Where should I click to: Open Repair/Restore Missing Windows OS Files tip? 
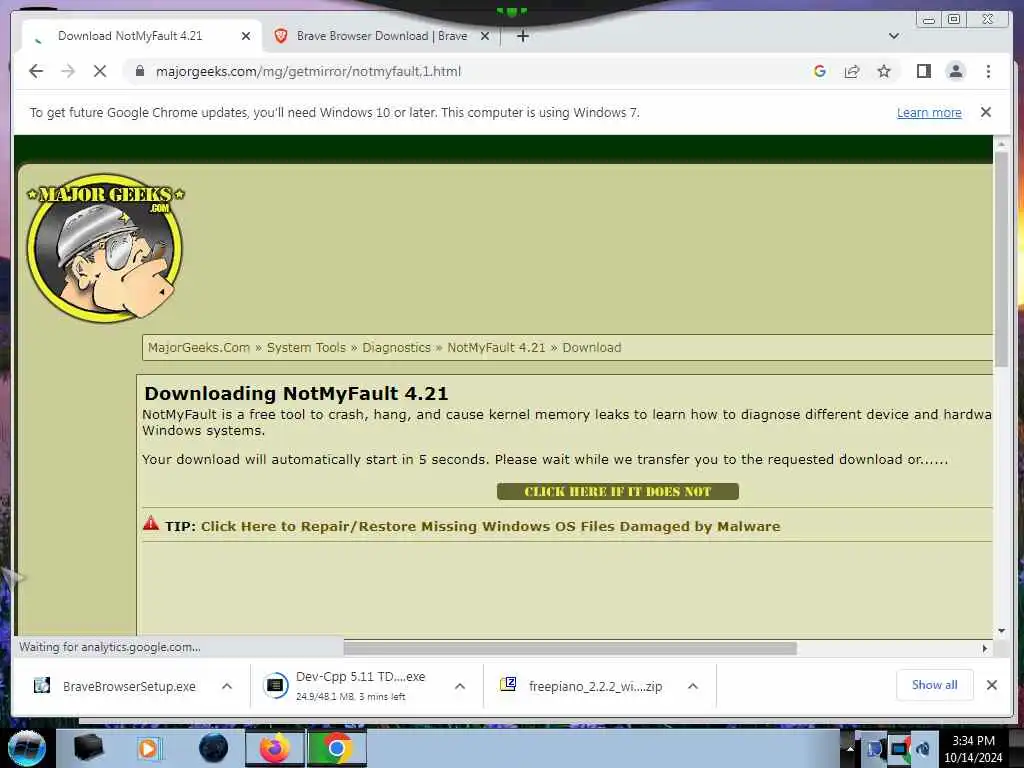point(490,526)
